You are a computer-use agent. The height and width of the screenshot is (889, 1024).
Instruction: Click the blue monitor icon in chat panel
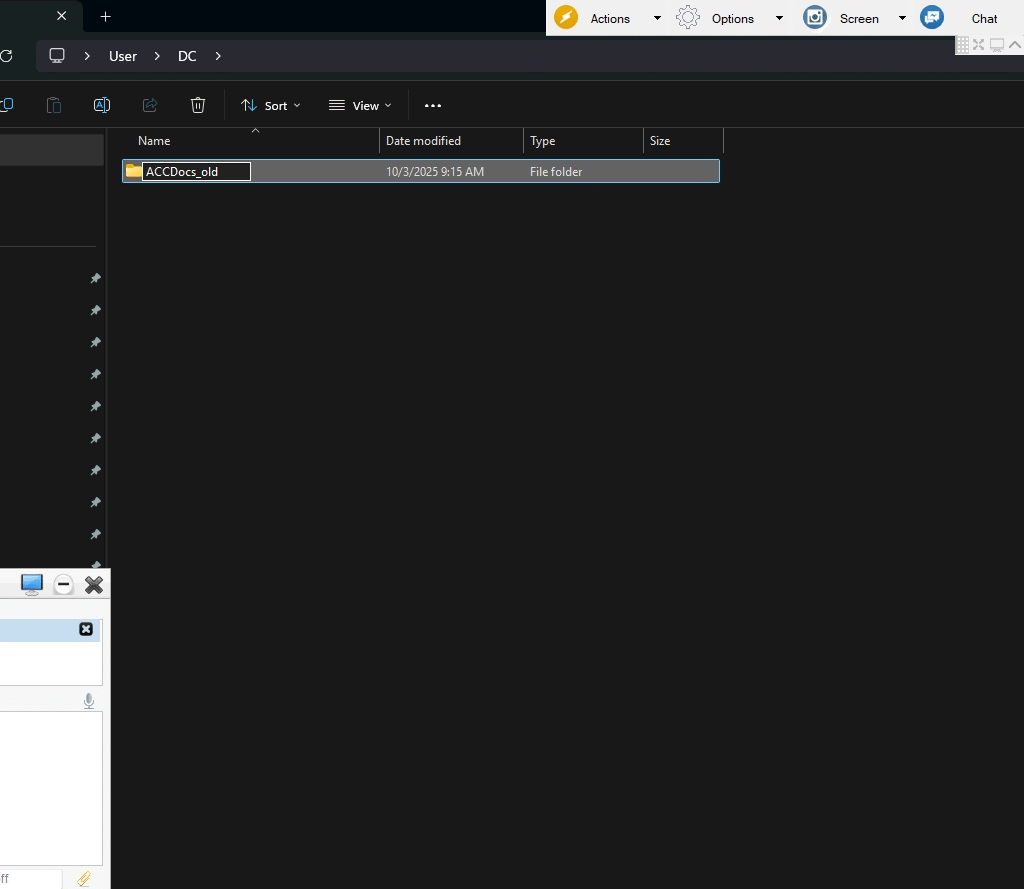click(x=32, y=584)
